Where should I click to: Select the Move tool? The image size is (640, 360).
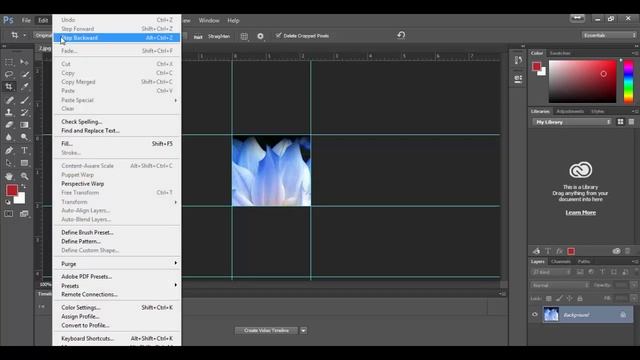24,62
